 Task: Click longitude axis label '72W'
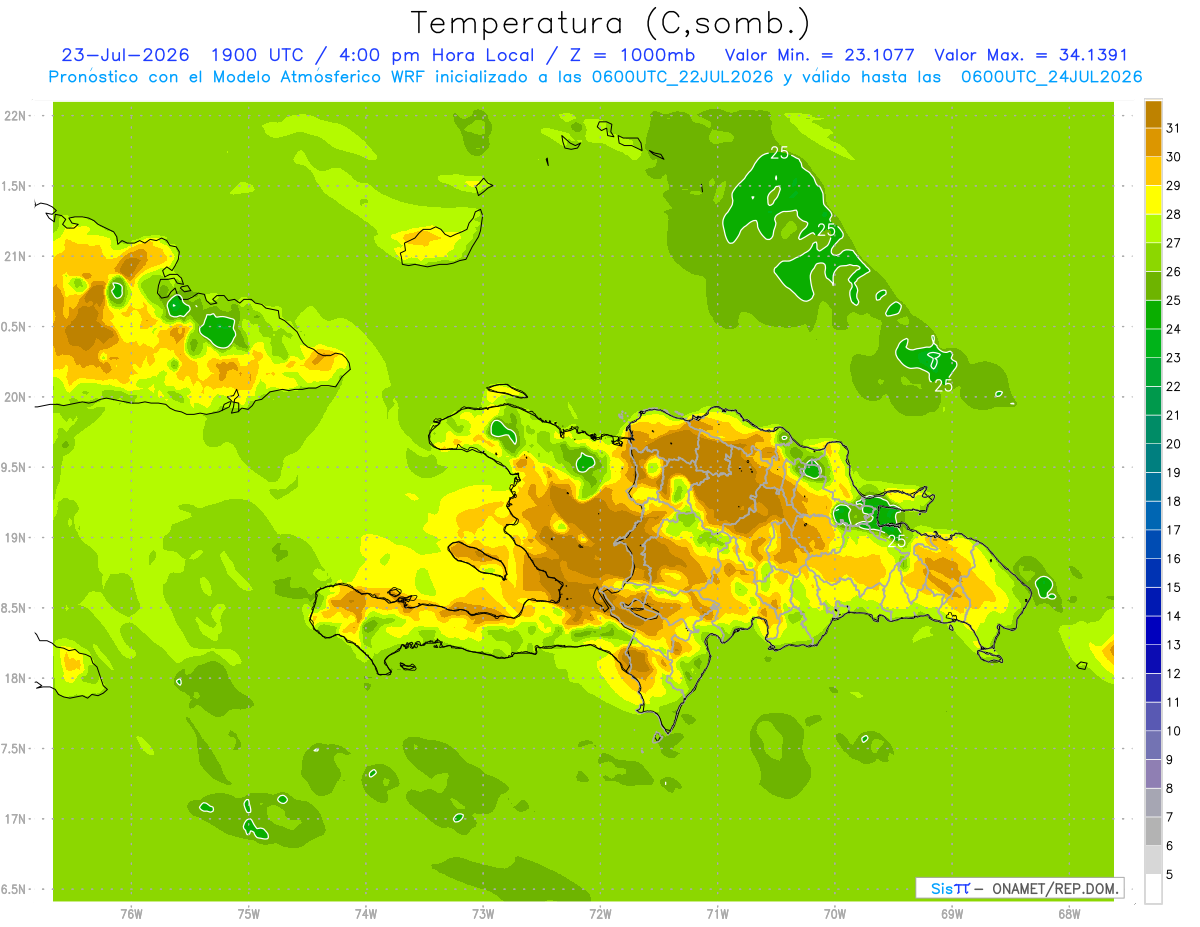pyautogui.click(x=600, y=914)
